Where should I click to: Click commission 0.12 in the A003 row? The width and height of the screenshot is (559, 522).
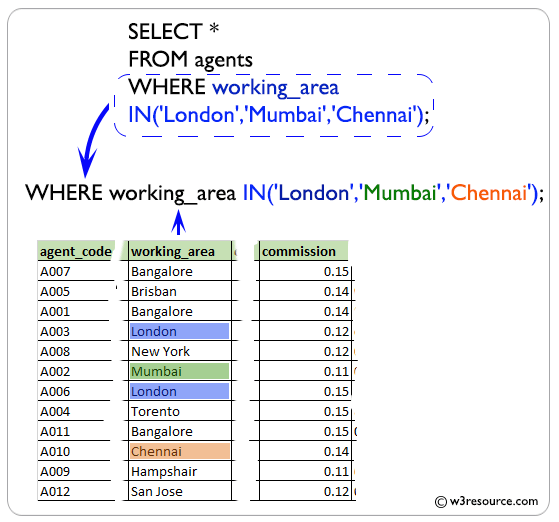click(305, 331)
